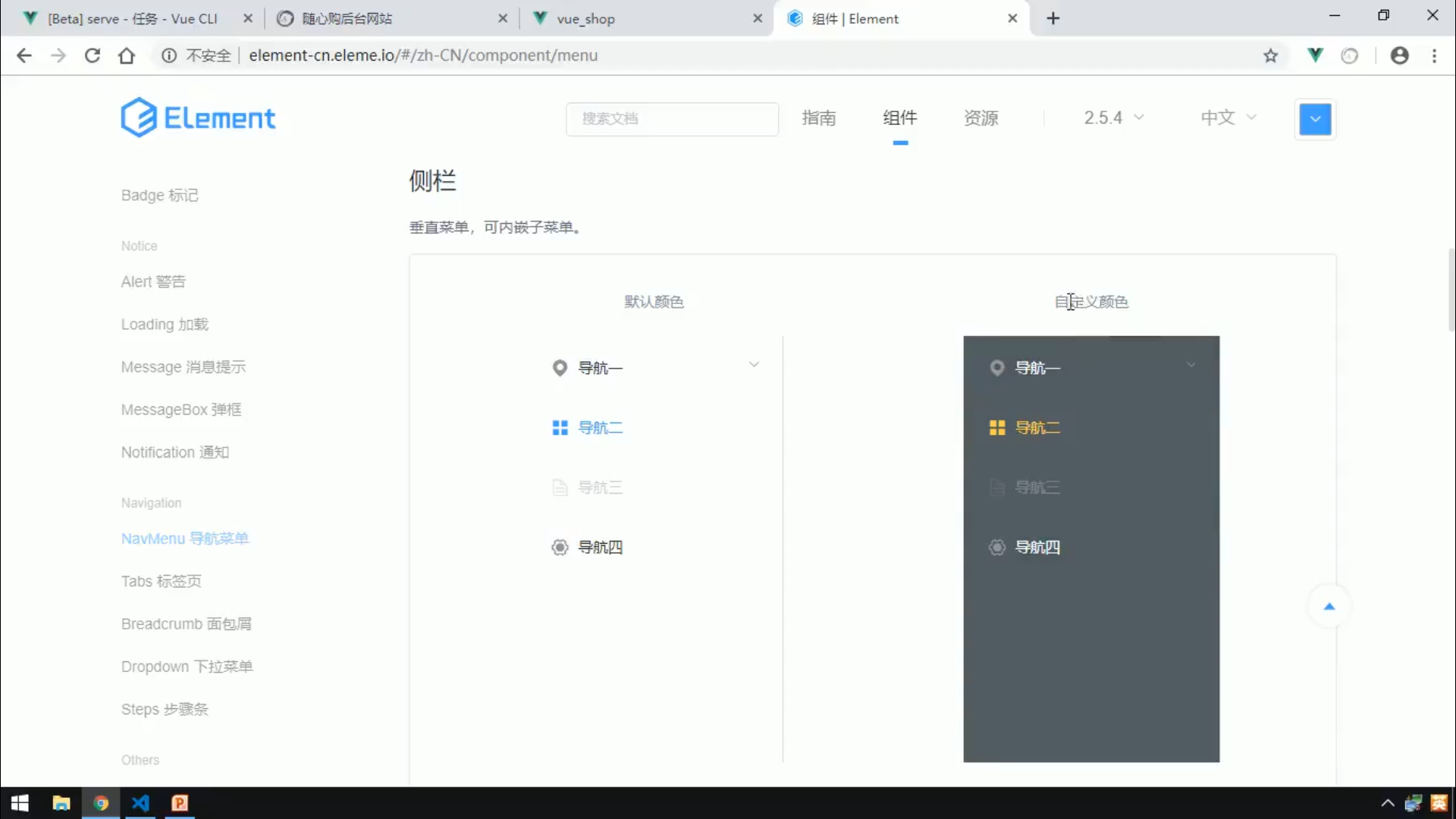The image size is (1456, 819).
Task: Open Message 消息提示 in sidebar
Action: tap(184, 367)
